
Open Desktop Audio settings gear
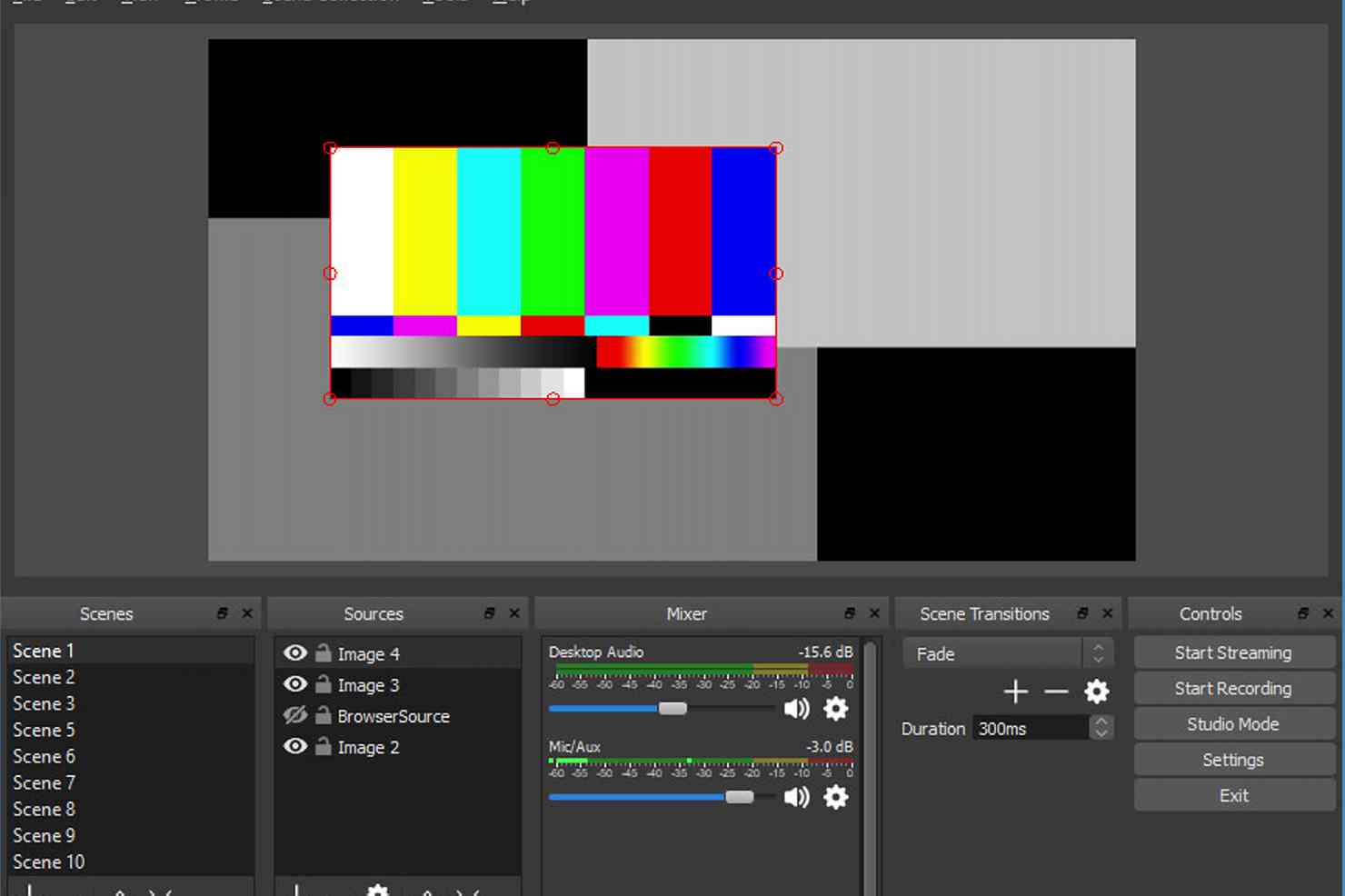point(836,709)
